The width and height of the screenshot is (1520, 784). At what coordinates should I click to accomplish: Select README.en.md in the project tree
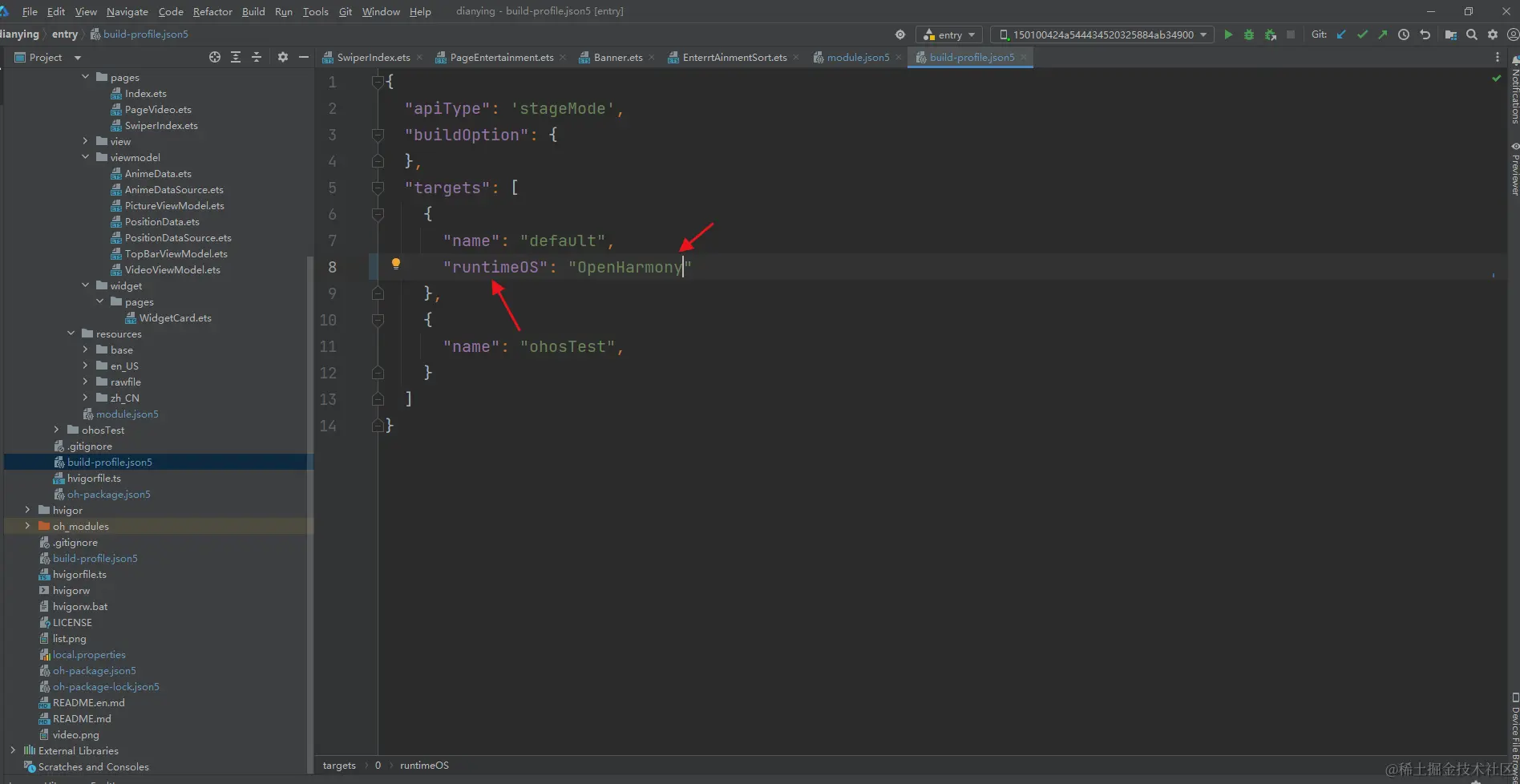pos(89,702)
